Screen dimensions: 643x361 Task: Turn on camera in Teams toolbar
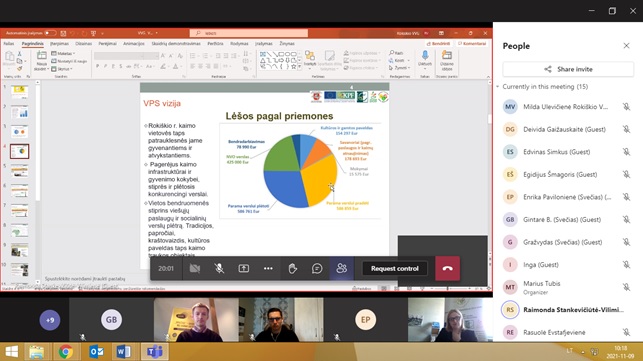tap(195, 269)
